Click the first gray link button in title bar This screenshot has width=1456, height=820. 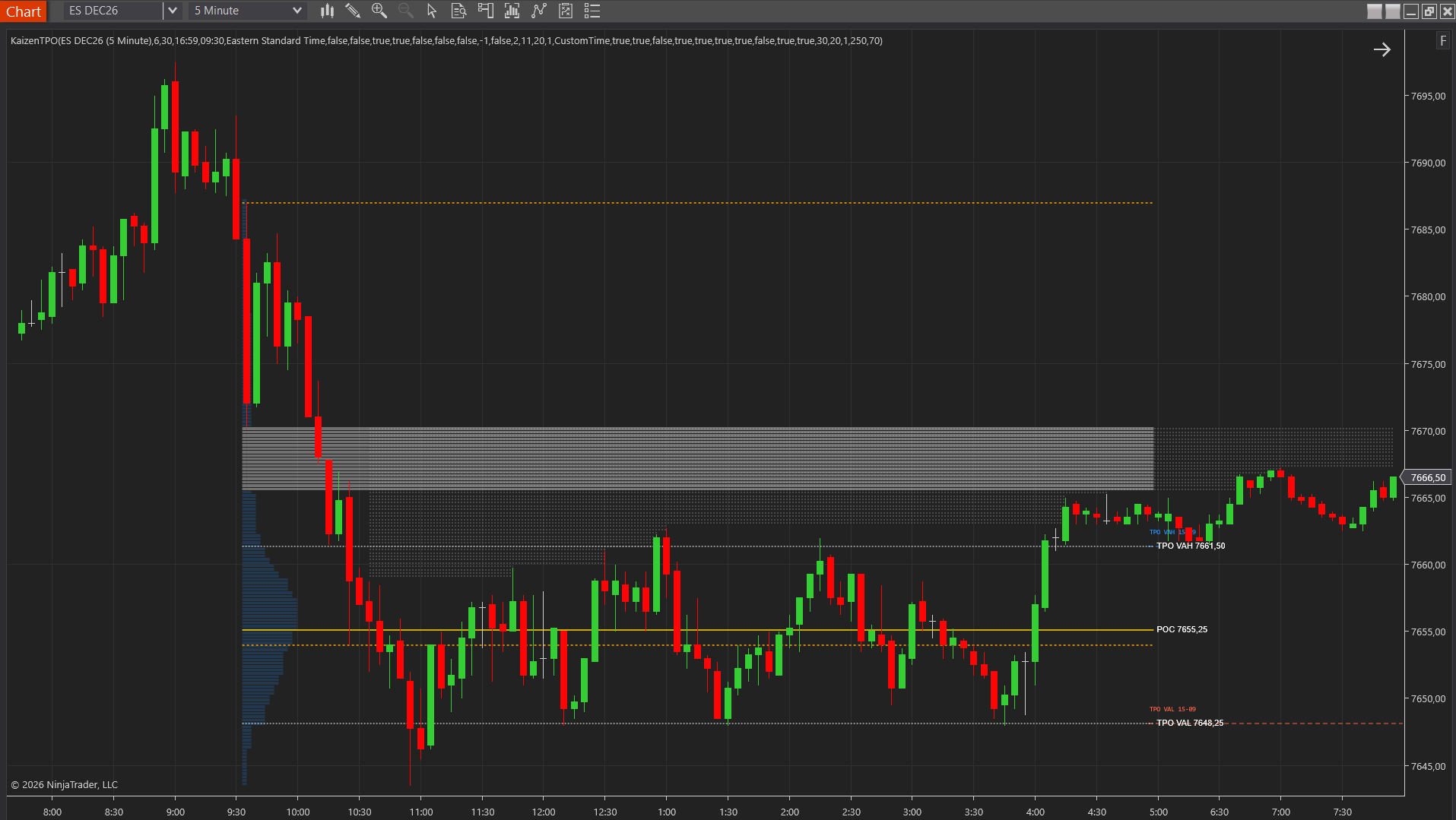click(x=1375, y=11)
